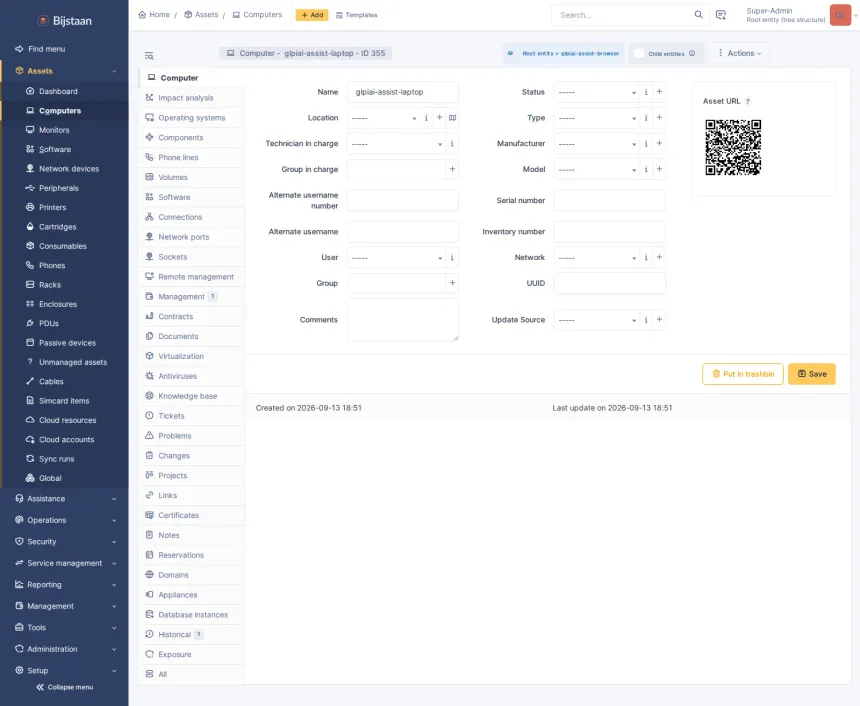The width and height of the screenshot is (860, 706).
Task: Click the add Status plus icon
Action: coord(659,92)
